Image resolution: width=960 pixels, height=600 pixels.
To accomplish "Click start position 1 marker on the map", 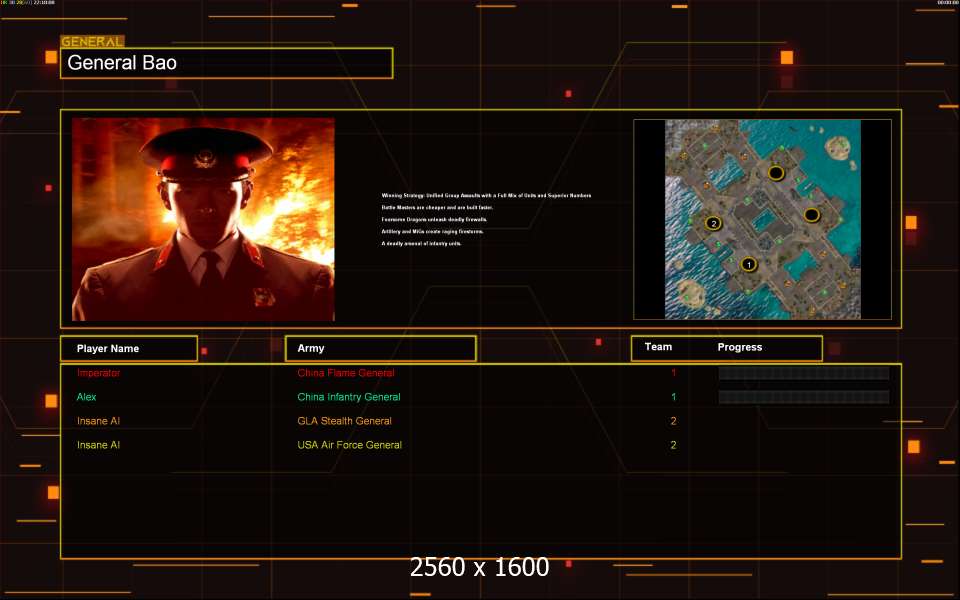I will [x=749, y=265].
